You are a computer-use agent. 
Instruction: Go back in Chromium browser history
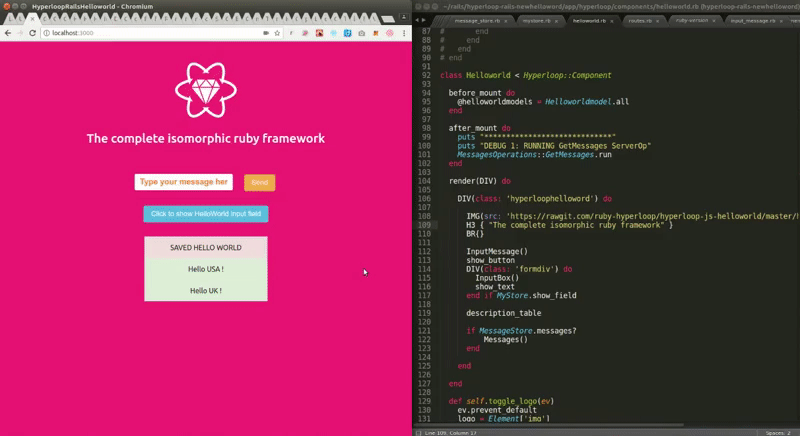pyautogui.click(x=8, y=33)
